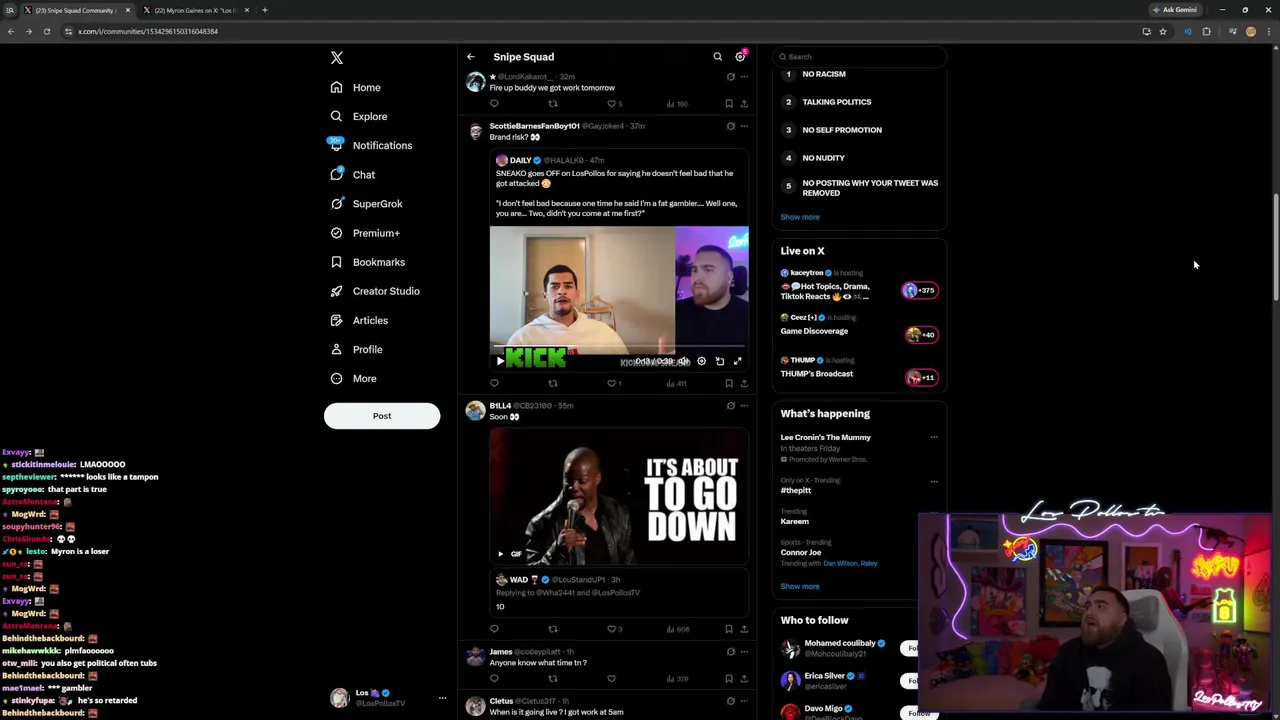The width and height of the screenshot is (1280, 720).
Task: Open Grok icon on BILL4 post
Action: (730, 406)
